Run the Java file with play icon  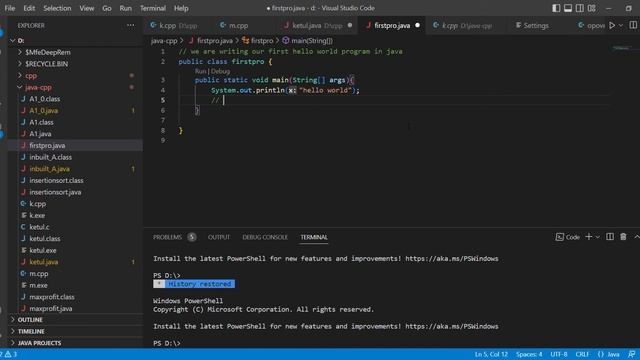[612, 25]
